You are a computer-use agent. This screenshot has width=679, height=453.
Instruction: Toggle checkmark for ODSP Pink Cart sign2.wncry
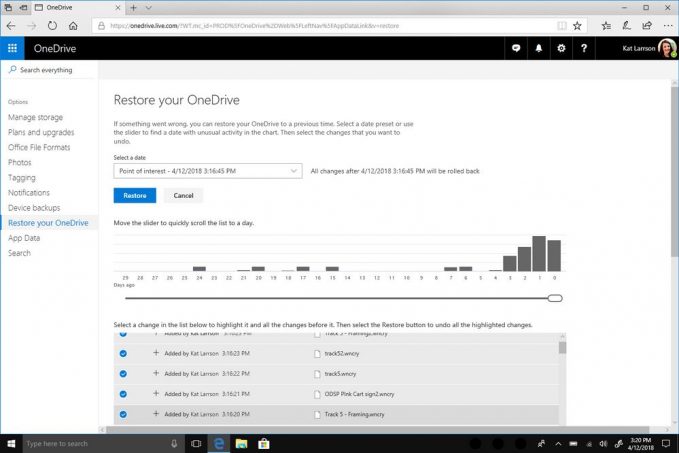coord(123,394)
